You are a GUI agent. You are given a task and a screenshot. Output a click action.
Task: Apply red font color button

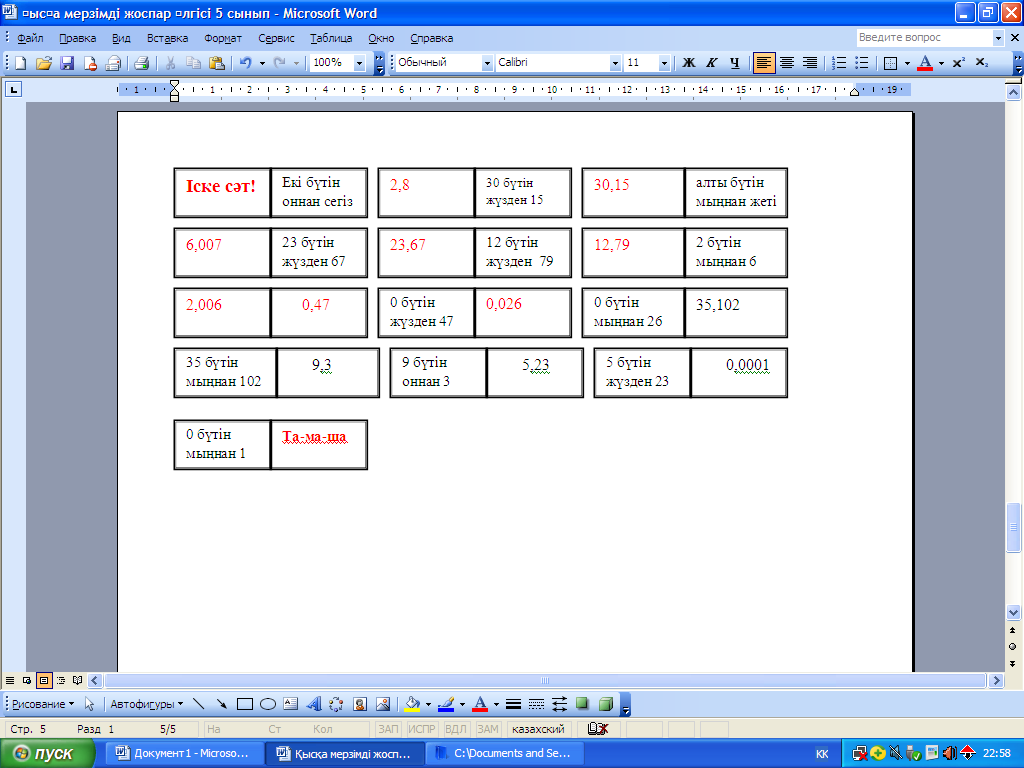(x=924, y=63)
